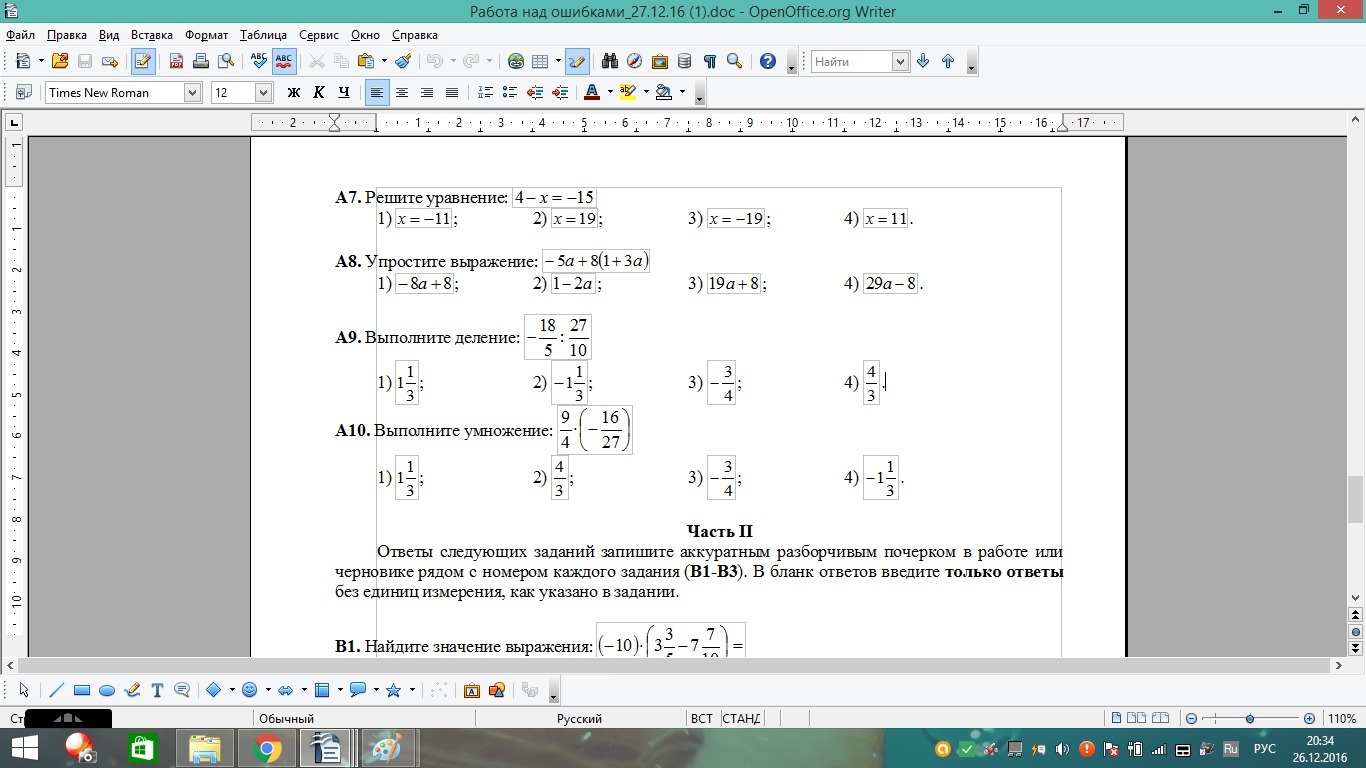Image resolution: width=1366 pixels, height=768 pixels.
Task: Open the Формат menu
Action: tap(207, 35)
